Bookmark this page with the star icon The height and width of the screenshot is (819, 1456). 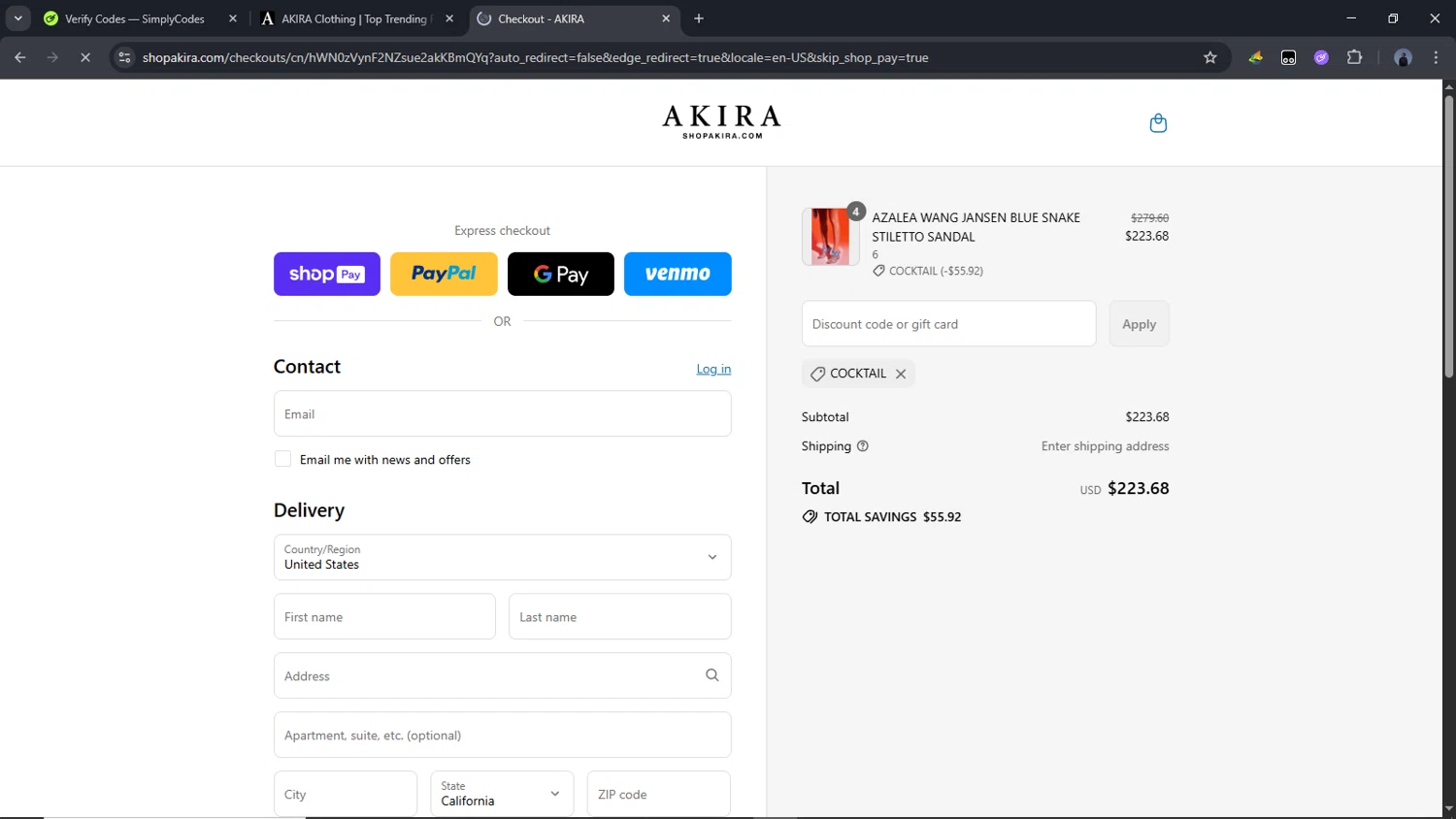(1209, 57)
